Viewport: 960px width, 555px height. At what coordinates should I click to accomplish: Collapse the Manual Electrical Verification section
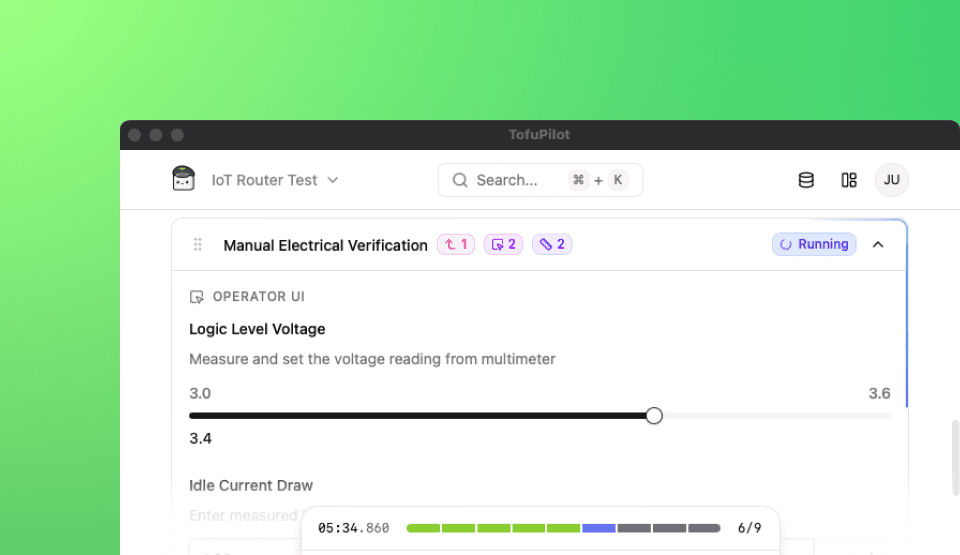(x=878, y=244)
